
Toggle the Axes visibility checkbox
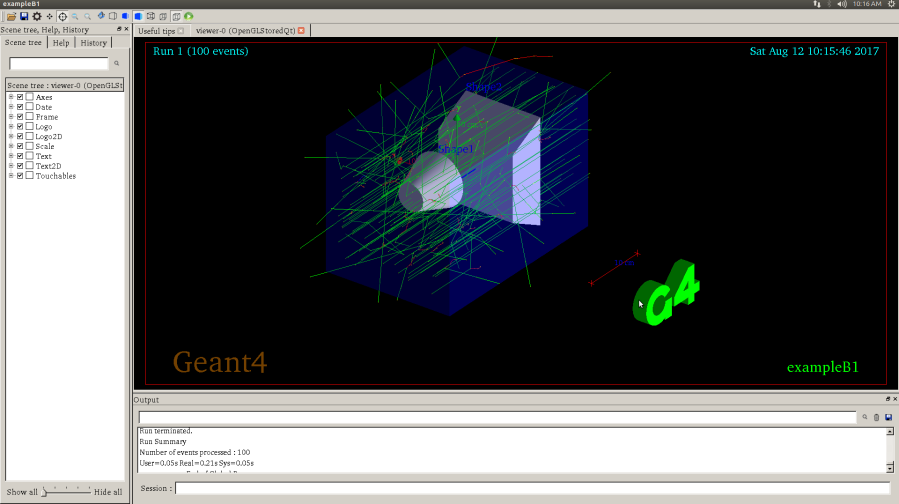(x=20, y=97)
